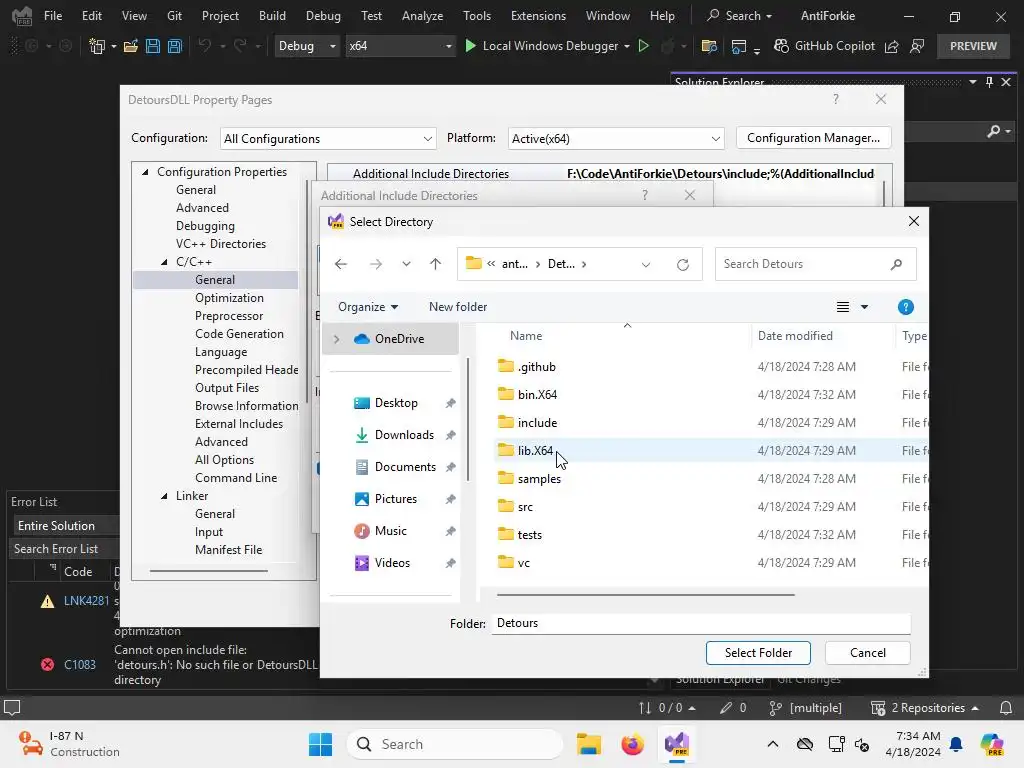
Task: Click GitHub Copilot icon in toolbar
Action: 781,46
